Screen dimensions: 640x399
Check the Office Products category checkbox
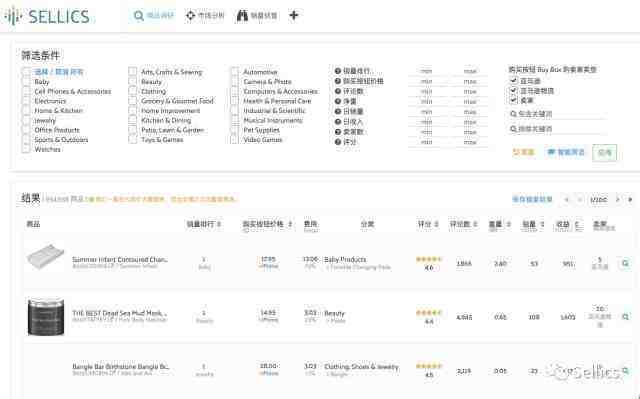[26, 130]
